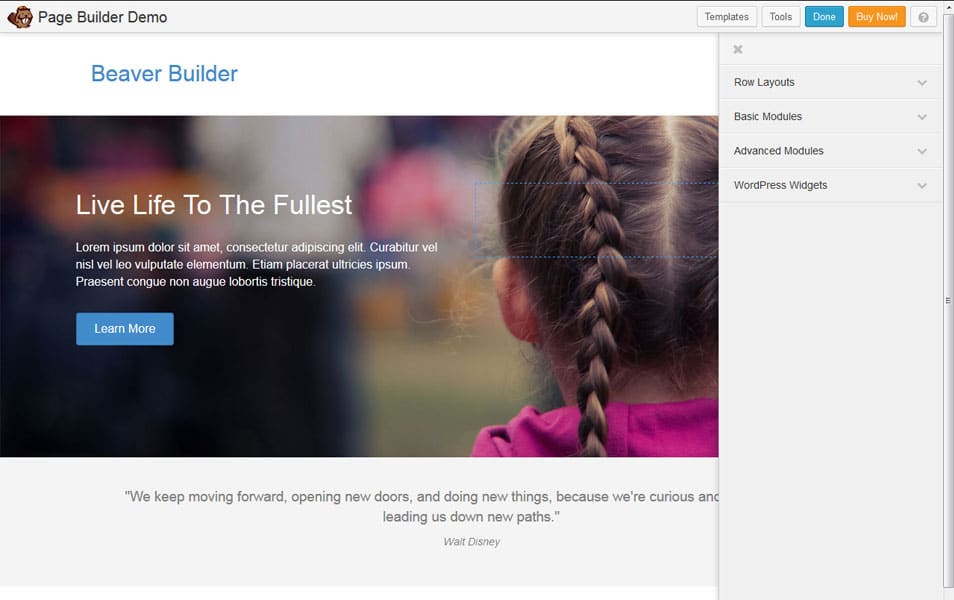Click the orange Buy Now! button
The height and width of the screenshot is (600, 954).
pyautogui.click(x=877, y=16)
